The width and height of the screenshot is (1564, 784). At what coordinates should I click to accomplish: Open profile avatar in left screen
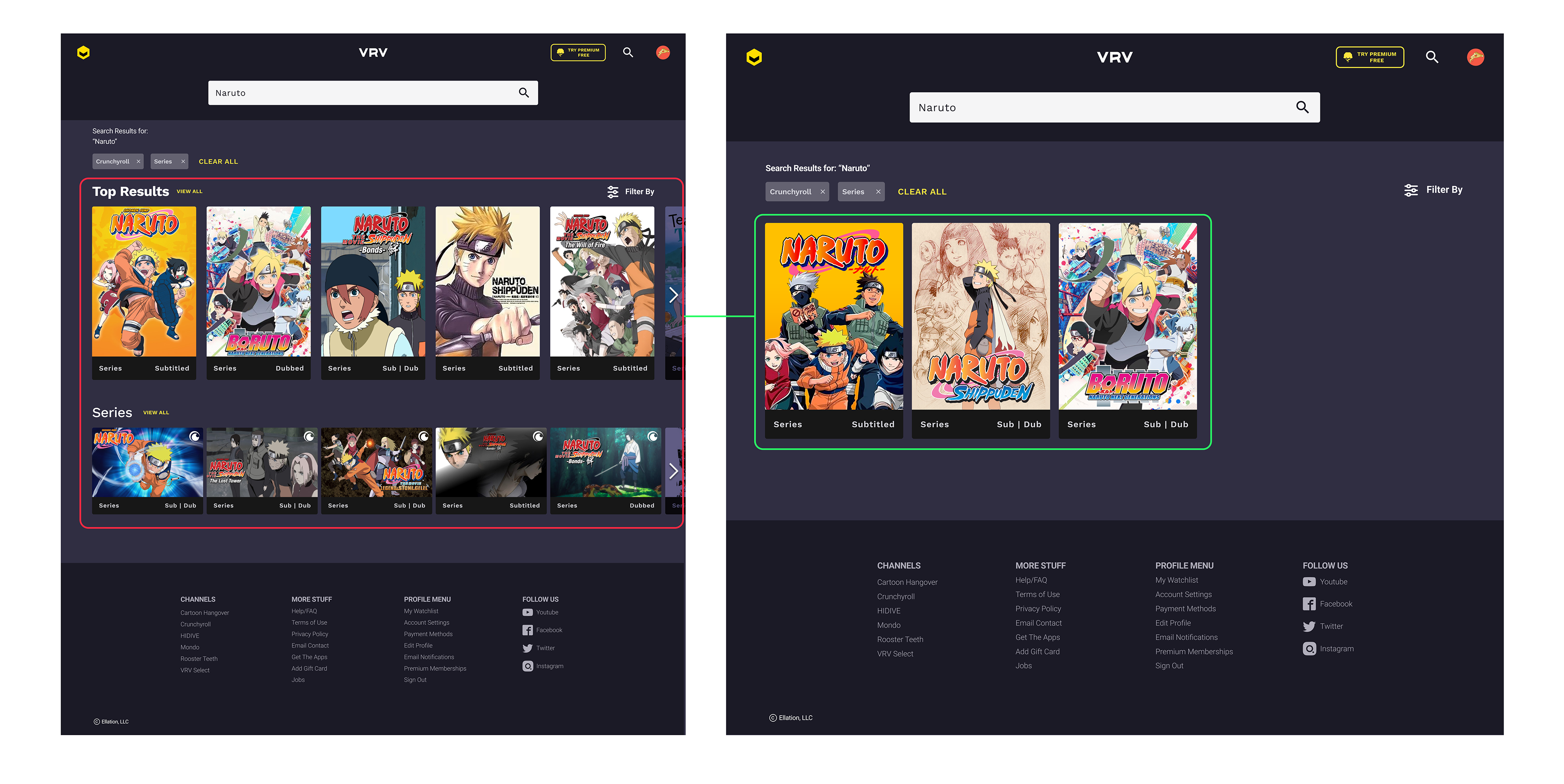[663, 53]
